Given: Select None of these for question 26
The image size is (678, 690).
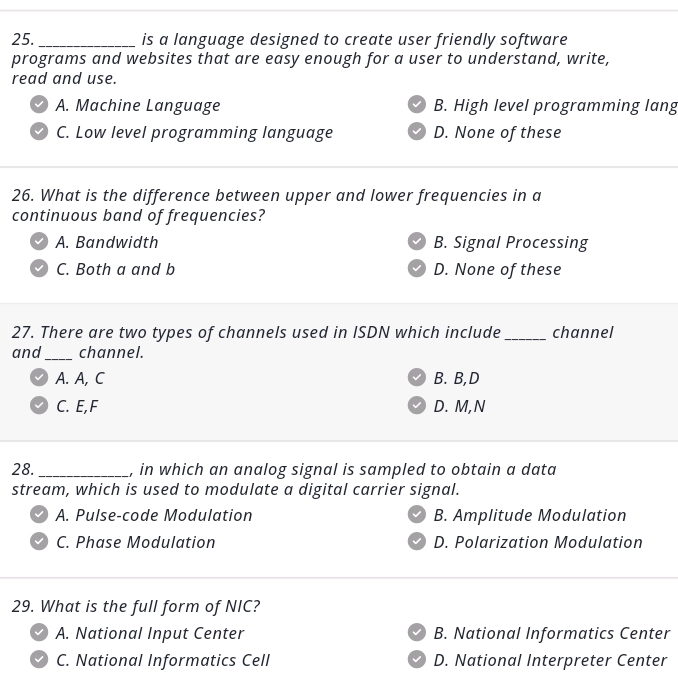Looking at the screenshot, I should pyautogui.click(x=497, y=269).
